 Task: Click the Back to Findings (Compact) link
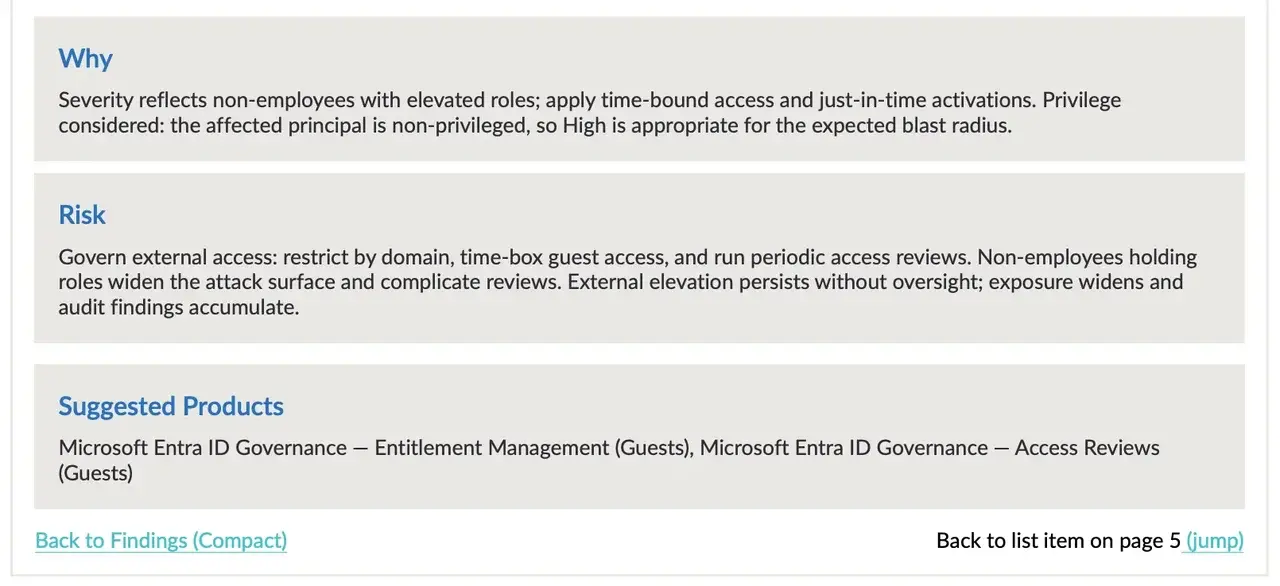coord(161,541)
